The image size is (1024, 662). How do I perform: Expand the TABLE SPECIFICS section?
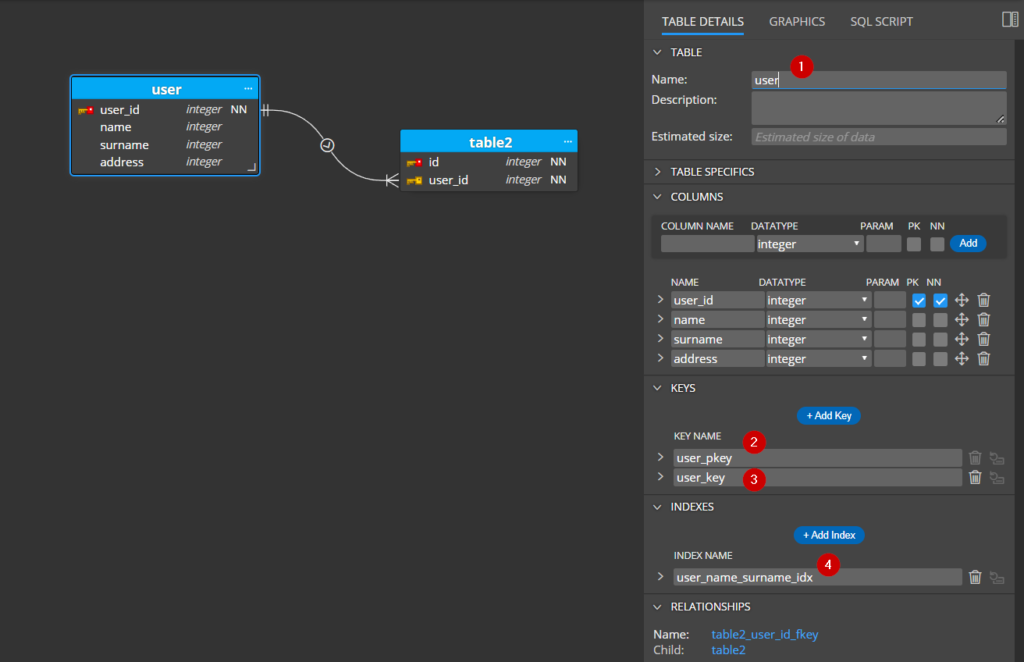658,172
